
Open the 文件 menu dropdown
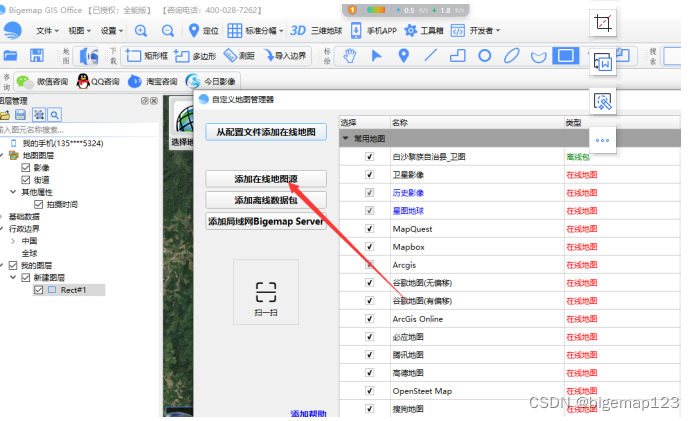[x=47, y=31]
